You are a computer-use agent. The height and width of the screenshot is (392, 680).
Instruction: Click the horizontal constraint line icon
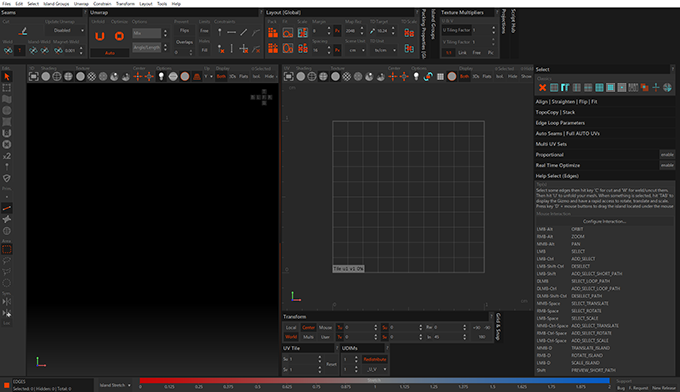pos(232,32)
